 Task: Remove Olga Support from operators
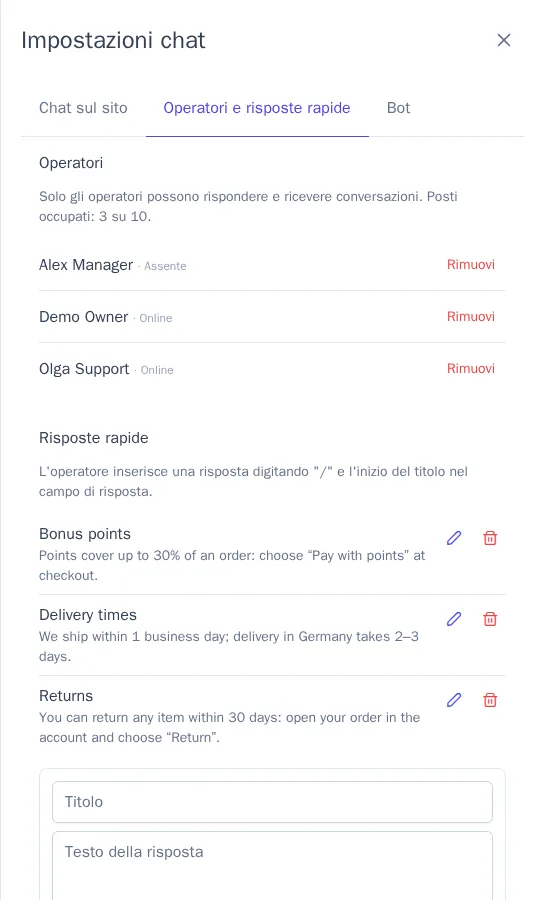tap(471, 368)
